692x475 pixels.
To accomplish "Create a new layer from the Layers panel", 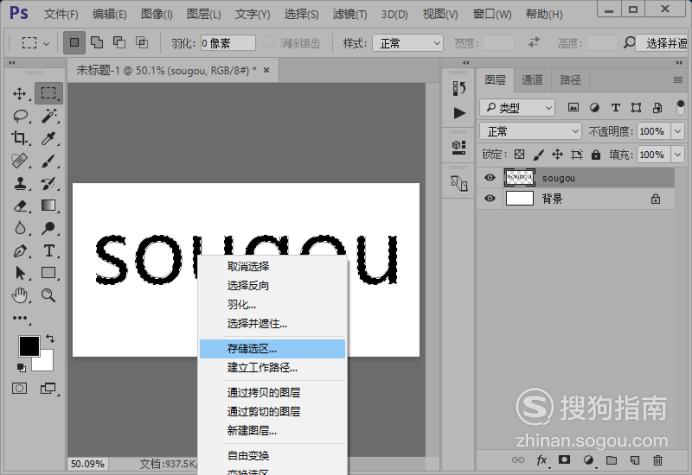I will click(635, 460).
